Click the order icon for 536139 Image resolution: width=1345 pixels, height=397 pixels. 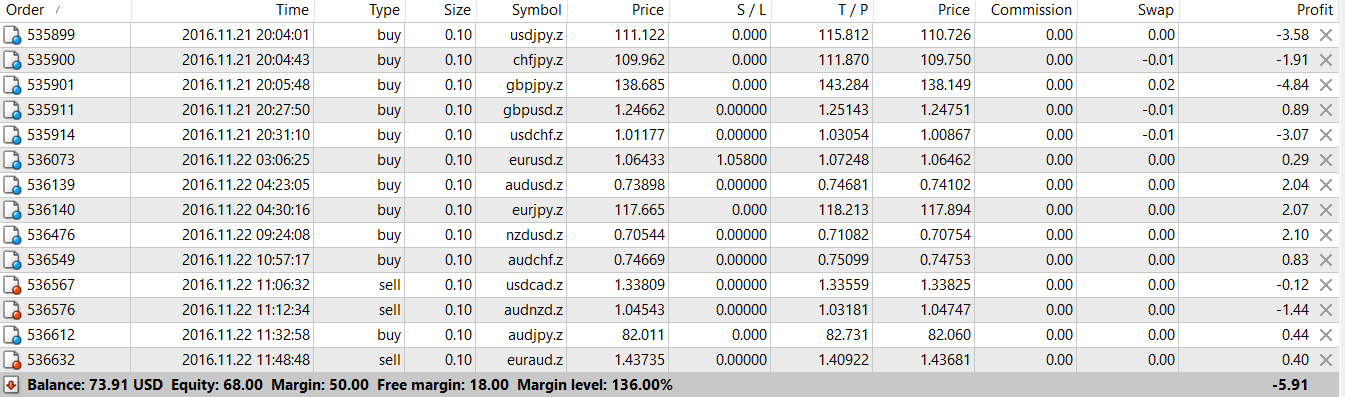coord(12,185)
